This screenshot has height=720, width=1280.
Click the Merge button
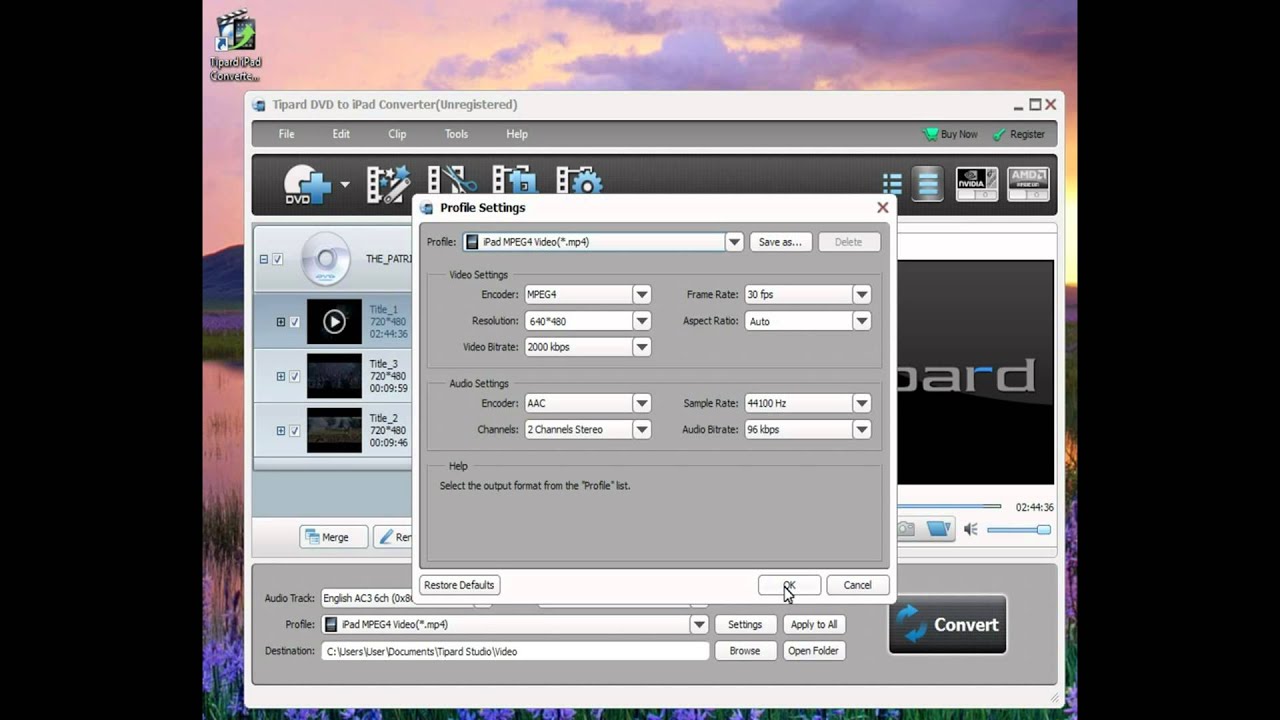point(334,537)
